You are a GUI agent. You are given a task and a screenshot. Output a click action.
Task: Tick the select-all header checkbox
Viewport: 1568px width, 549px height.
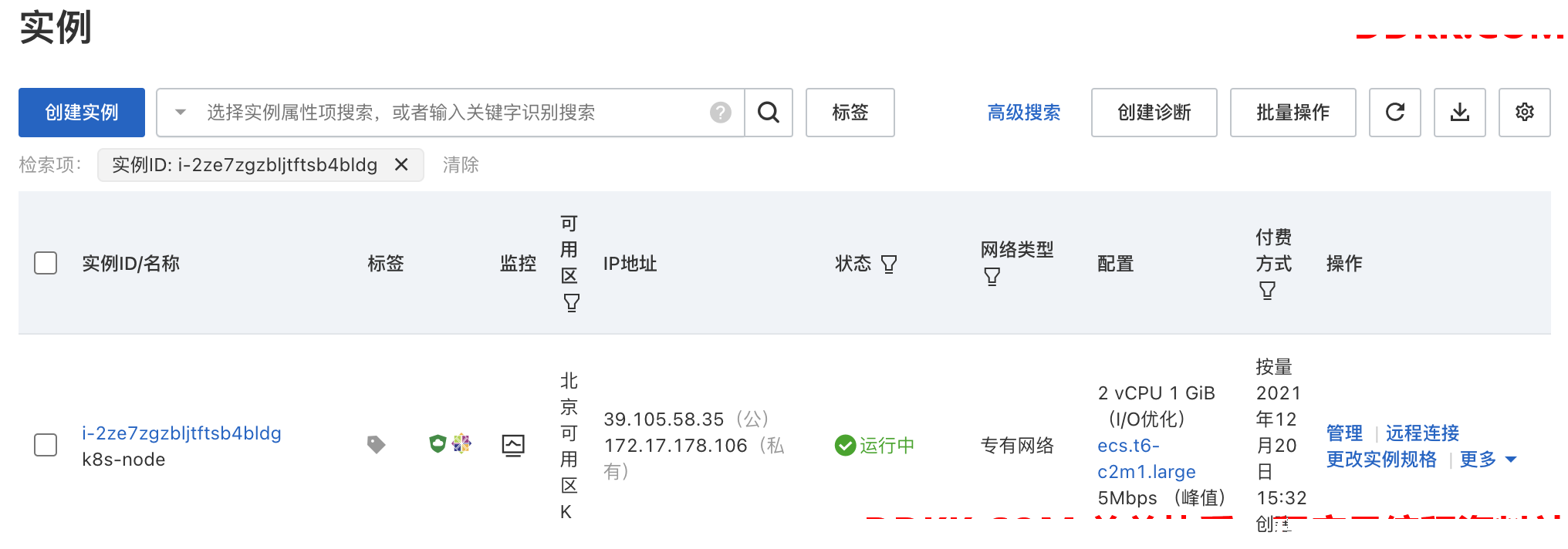coord(46,263)
